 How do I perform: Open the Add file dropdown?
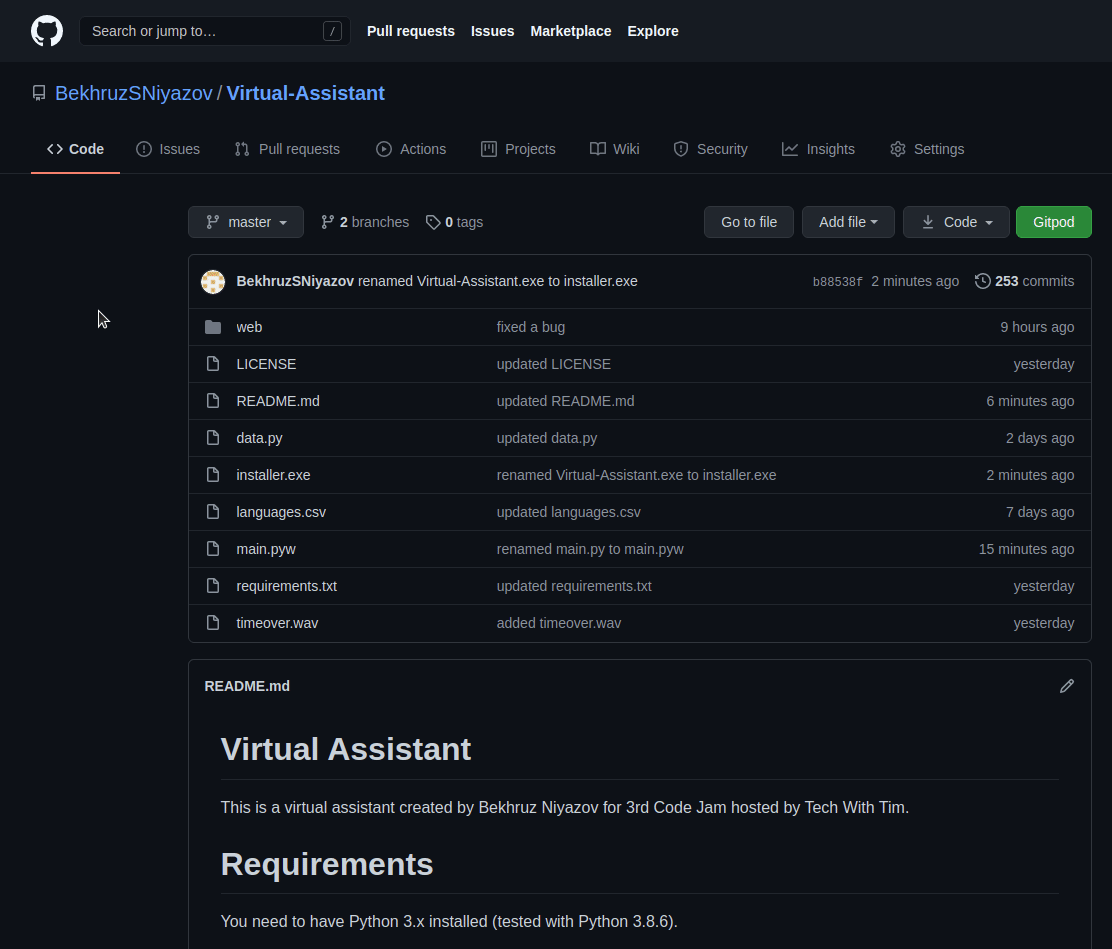coord(848,221)
